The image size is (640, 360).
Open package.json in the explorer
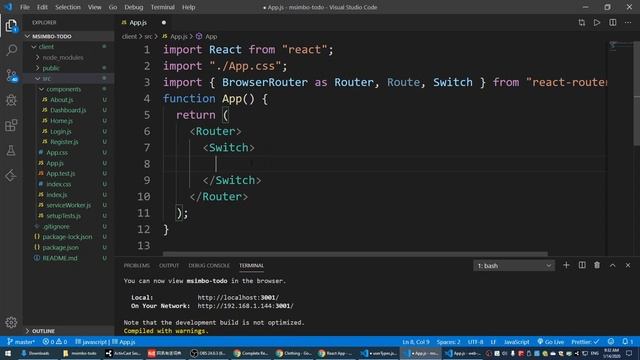click(60, 247)
